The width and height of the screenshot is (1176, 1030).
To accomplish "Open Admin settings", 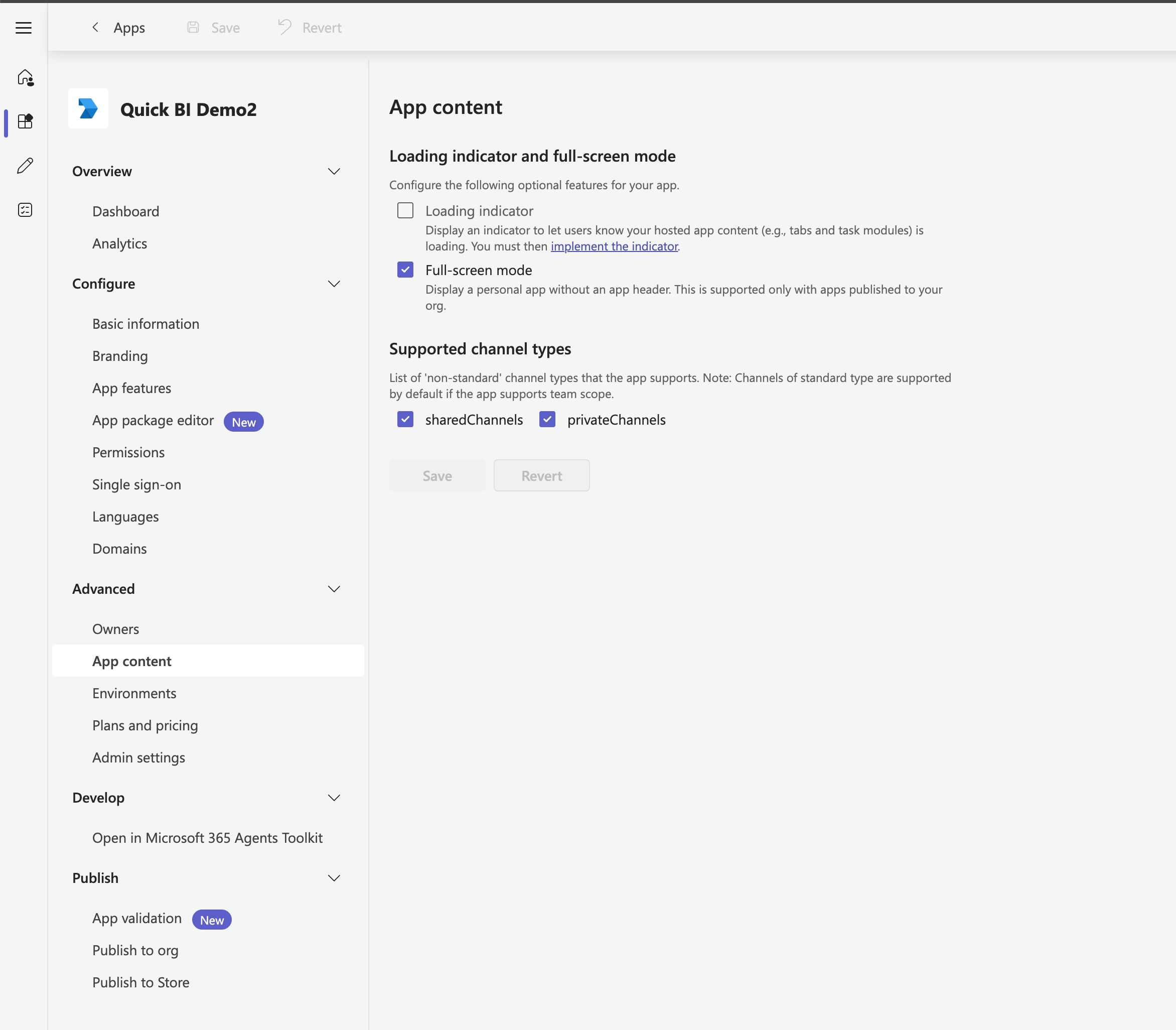I will 138,757.
